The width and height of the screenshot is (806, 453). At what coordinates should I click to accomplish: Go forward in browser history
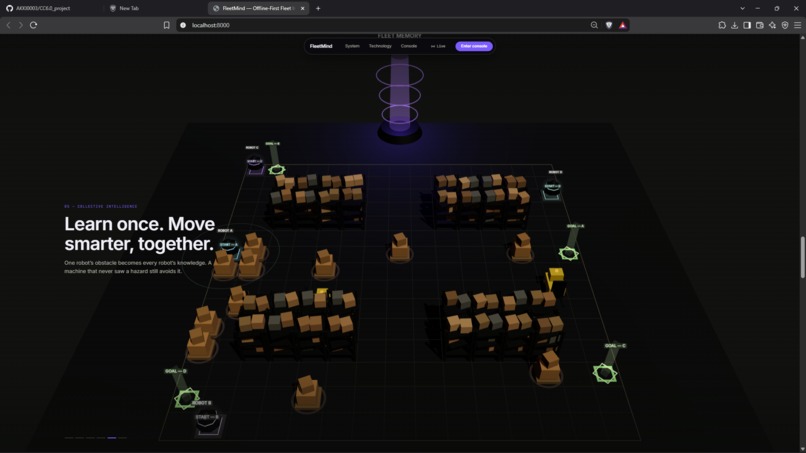tap(21, 25)
